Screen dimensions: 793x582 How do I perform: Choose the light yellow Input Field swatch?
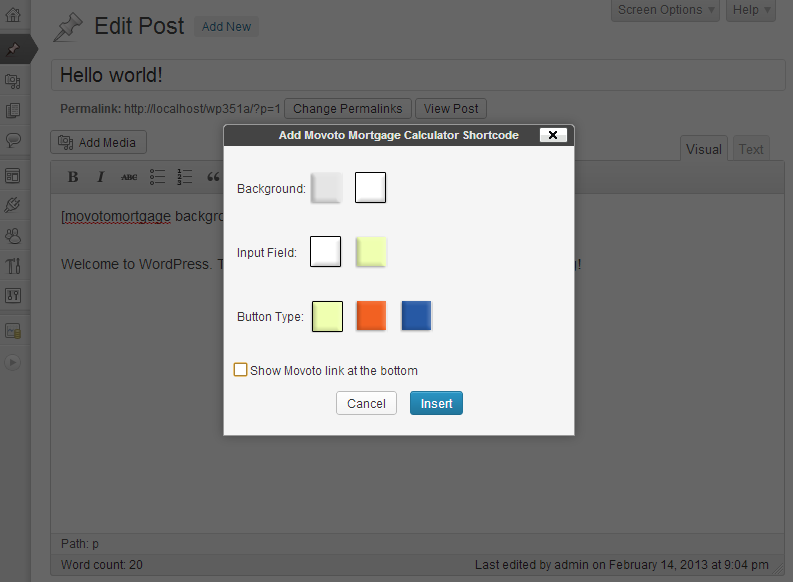(x=371, y=251)
